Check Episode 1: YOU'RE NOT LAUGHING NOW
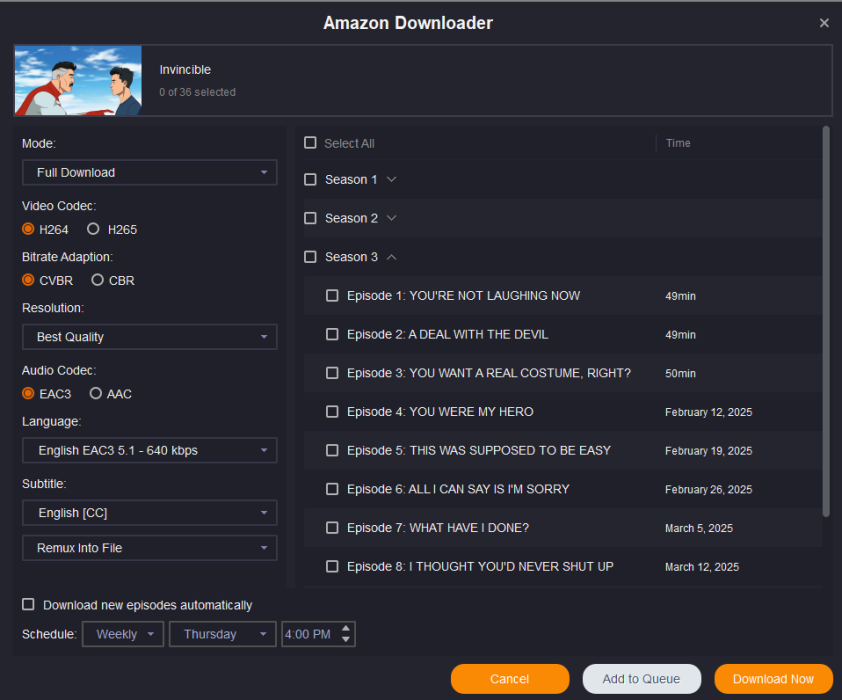Viewport: 842px width, 700px height. (332, 296)
